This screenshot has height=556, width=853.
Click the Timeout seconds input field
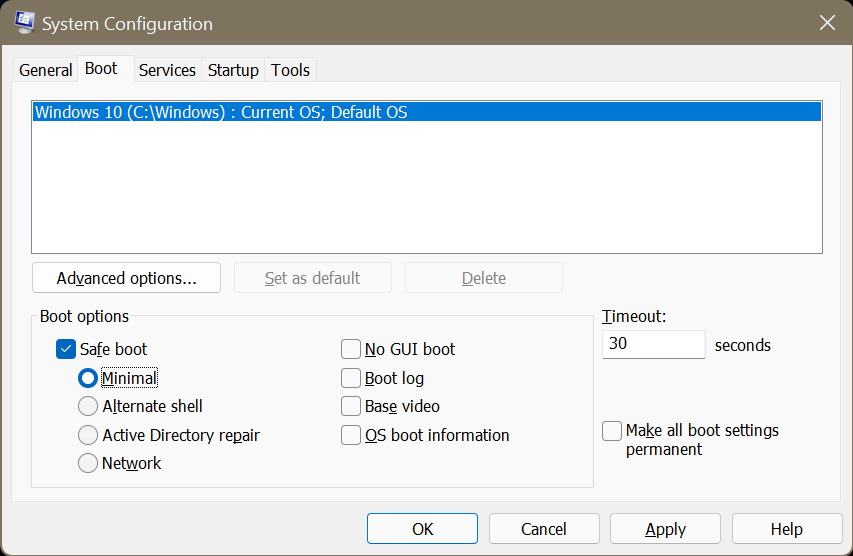point(653,344)
